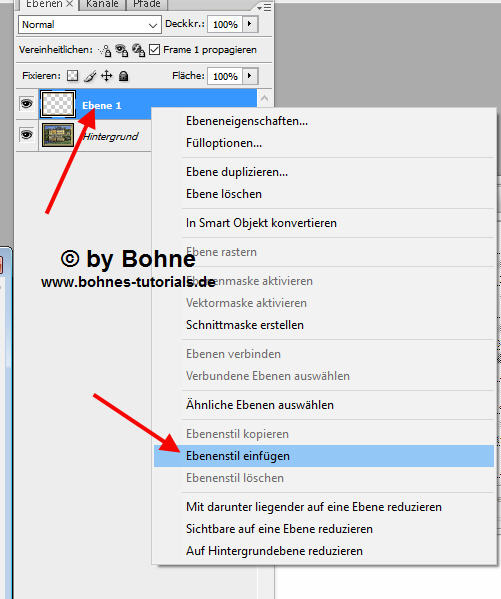
Task: Open the layers panel options menu icon
Action: [x=264, y=7]
